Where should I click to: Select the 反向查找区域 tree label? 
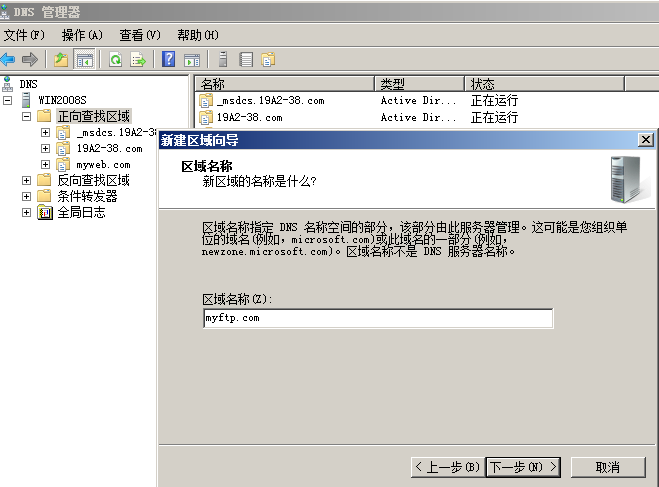[x=94, y=180]
